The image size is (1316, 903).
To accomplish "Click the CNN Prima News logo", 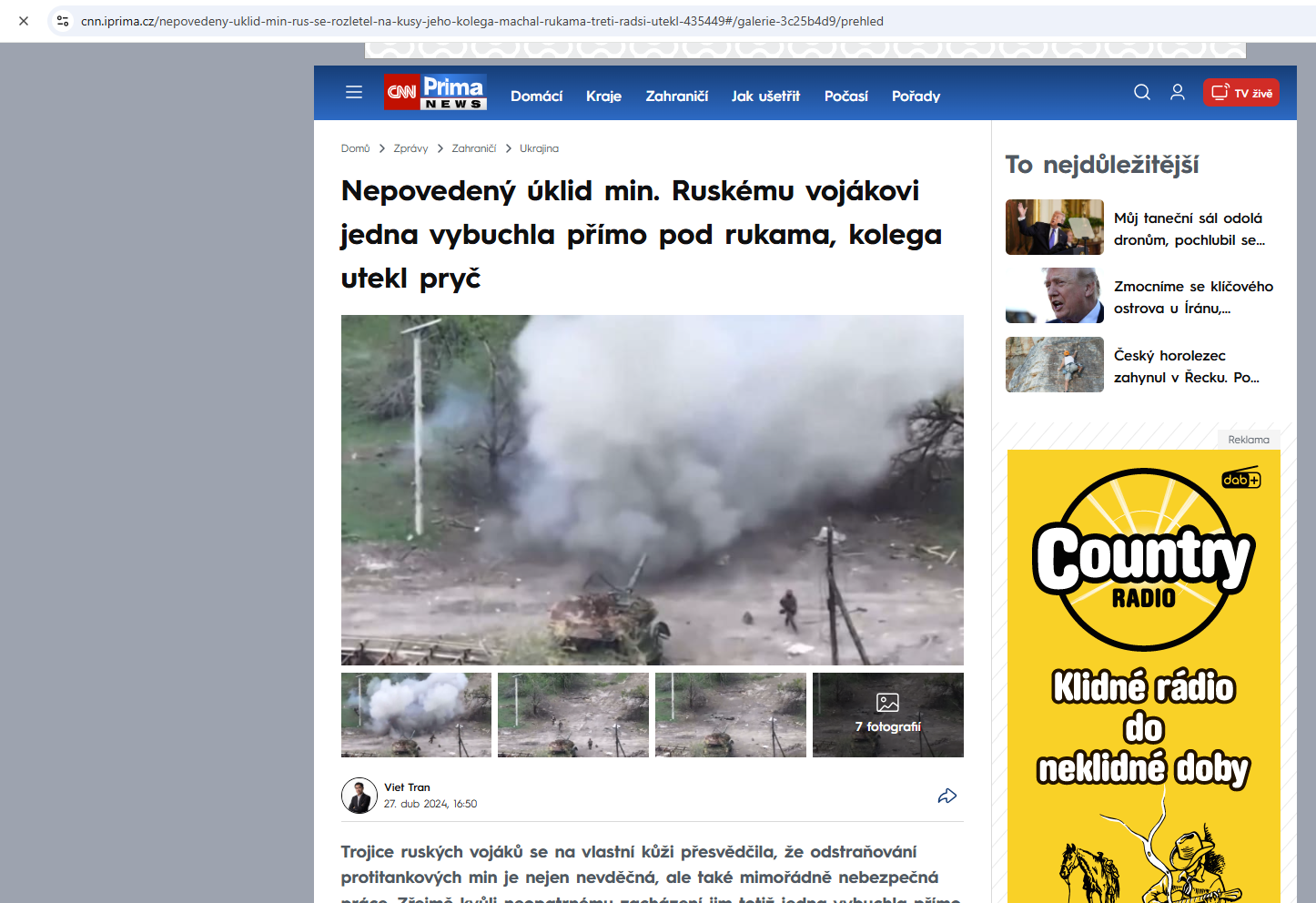I will pyautogui.click(x=435, y=93).
